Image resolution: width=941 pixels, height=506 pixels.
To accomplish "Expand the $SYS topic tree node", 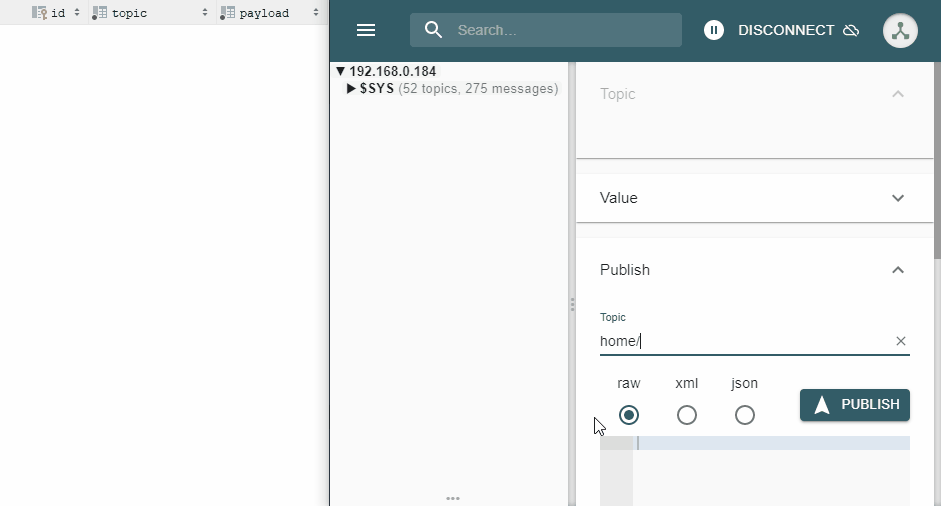I will (351, 89).
